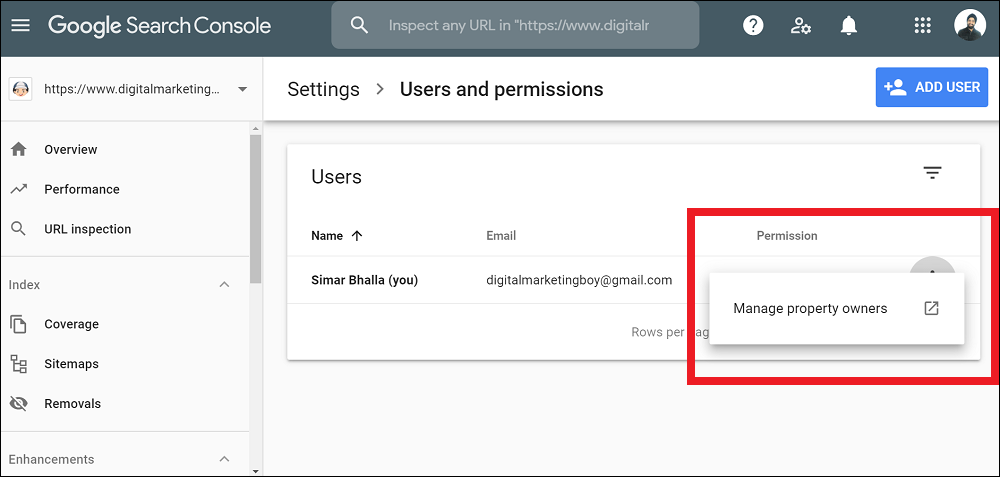Screen dimensions: 1000x477
Task: Collapse the Enhancements section
Action: [224, 459]
